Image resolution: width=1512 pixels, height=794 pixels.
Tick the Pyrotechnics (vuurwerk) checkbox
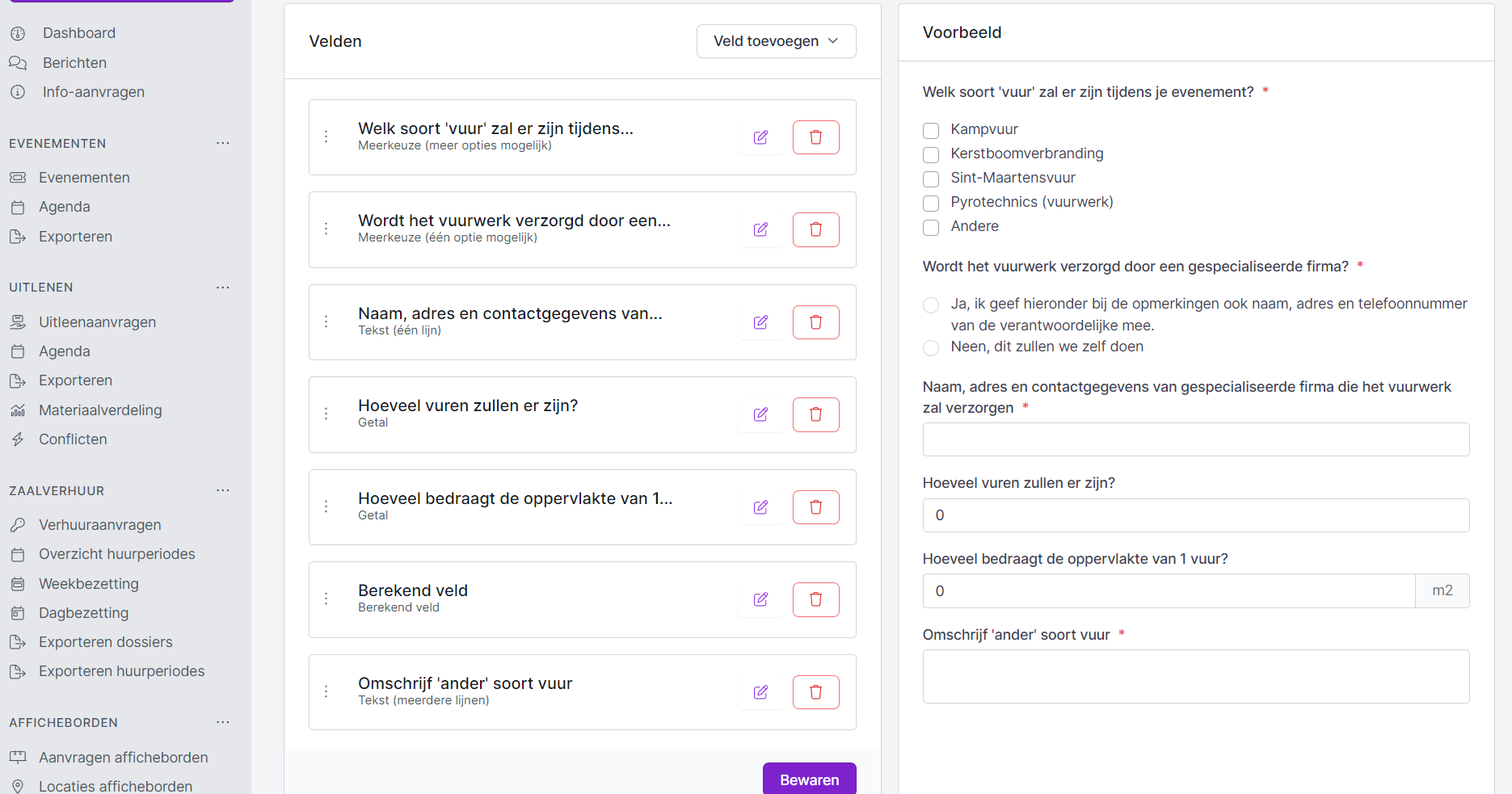(x=931, y=203)
